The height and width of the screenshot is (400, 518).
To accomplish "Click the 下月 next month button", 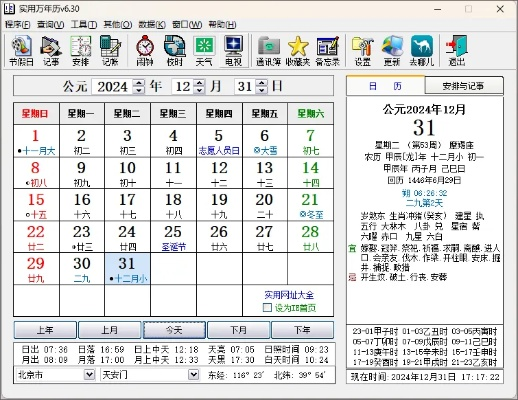I will [238, 330].
